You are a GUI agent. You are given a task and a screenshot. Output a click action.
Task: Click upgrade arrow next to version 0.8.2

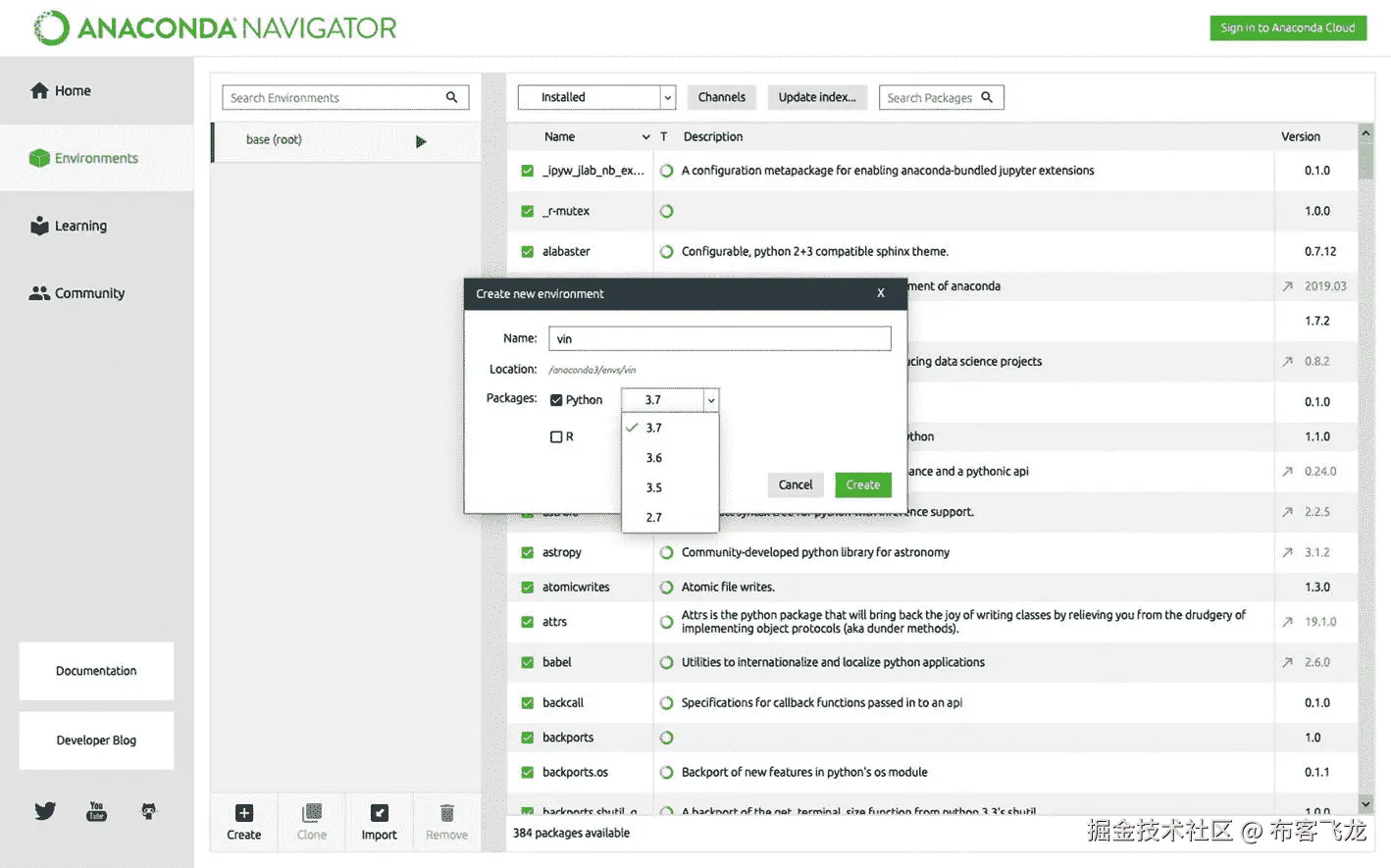1287,361
